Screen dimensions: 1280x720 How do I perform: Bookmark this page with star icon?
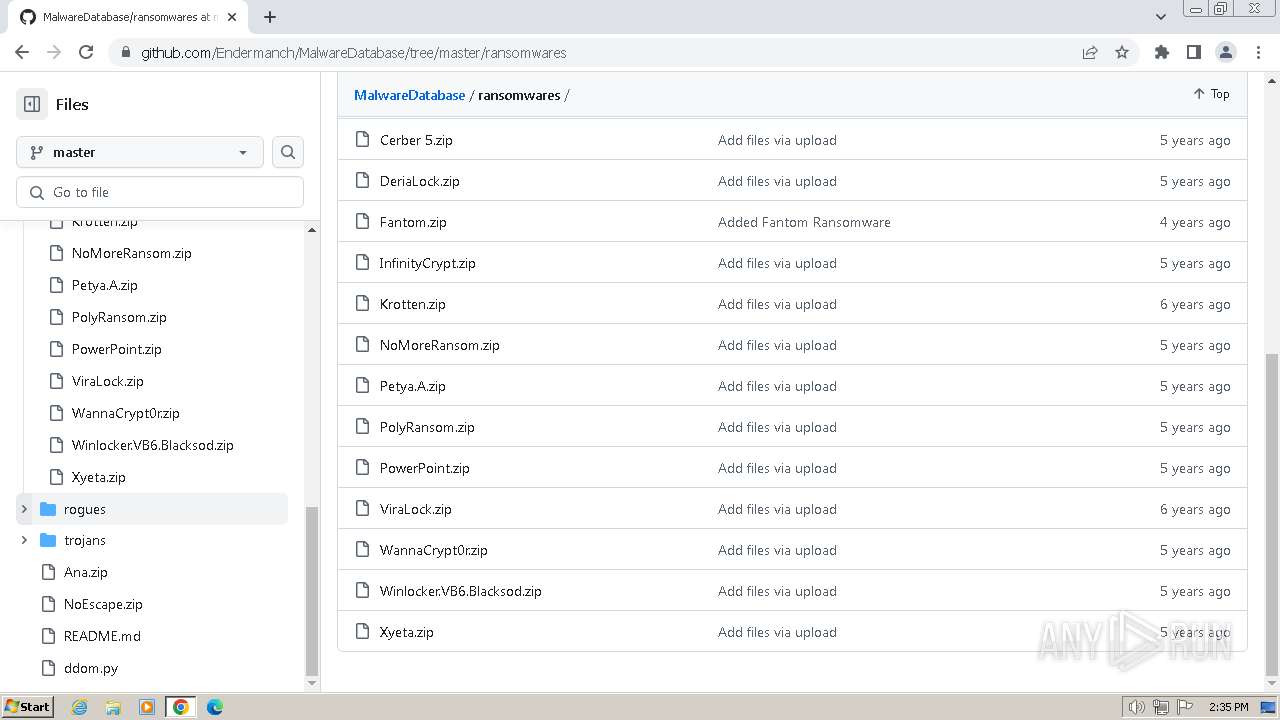click(x=1122, y=52)
